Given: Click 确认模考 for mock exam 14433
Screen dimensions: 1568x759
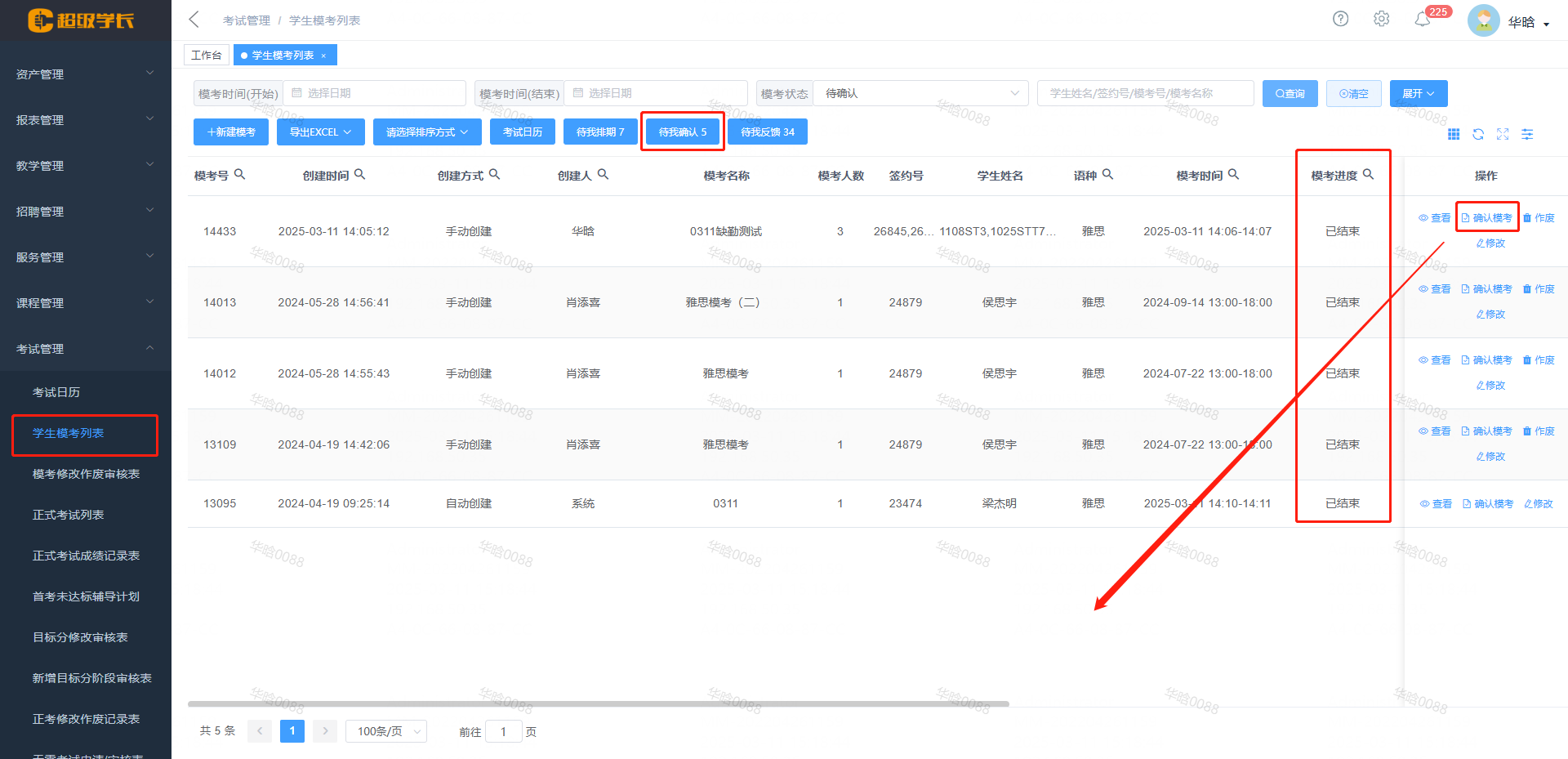Looking at the screenshot, I should point(1487,218).
